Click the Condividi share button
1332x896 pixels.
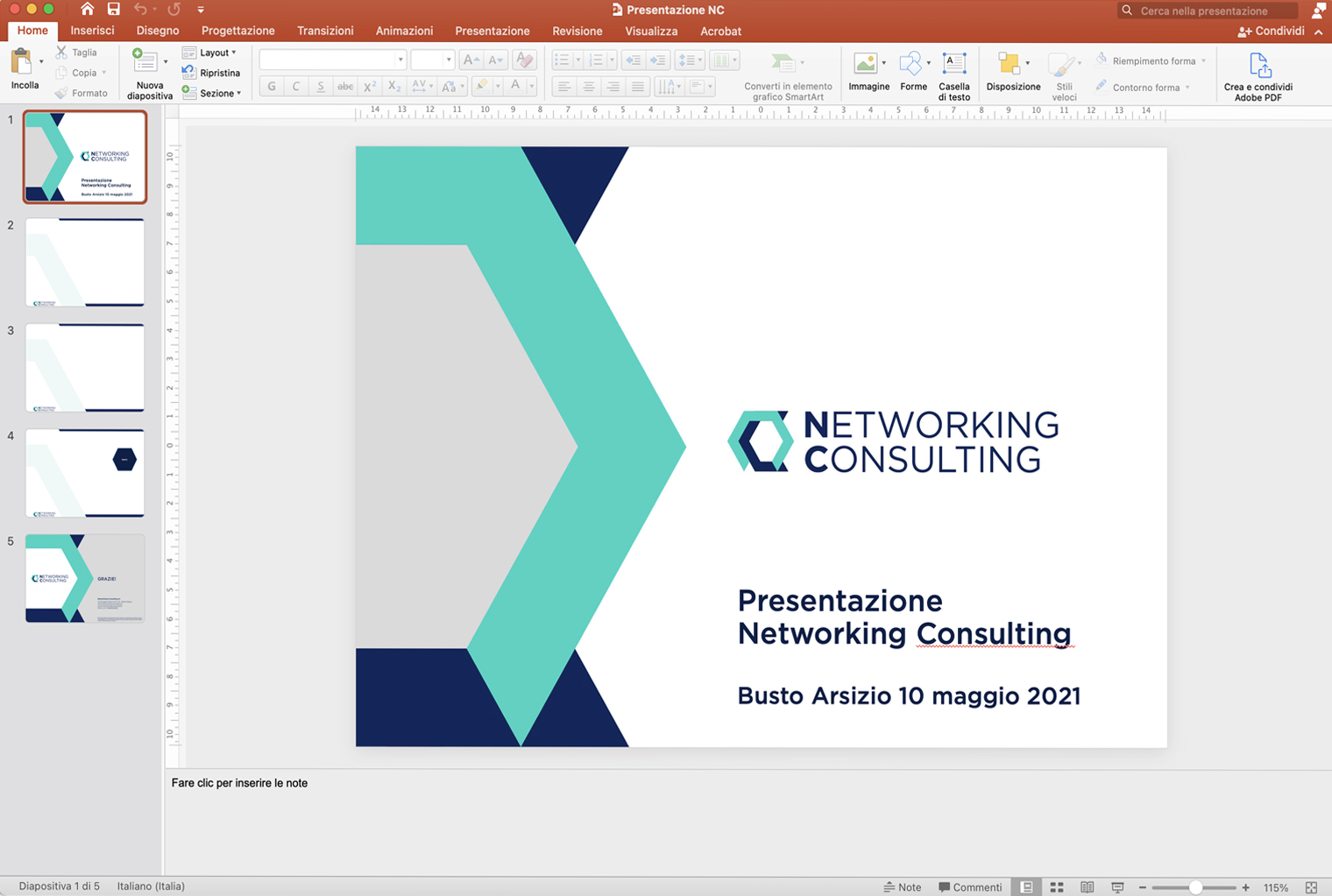(x=1272, y=31)
